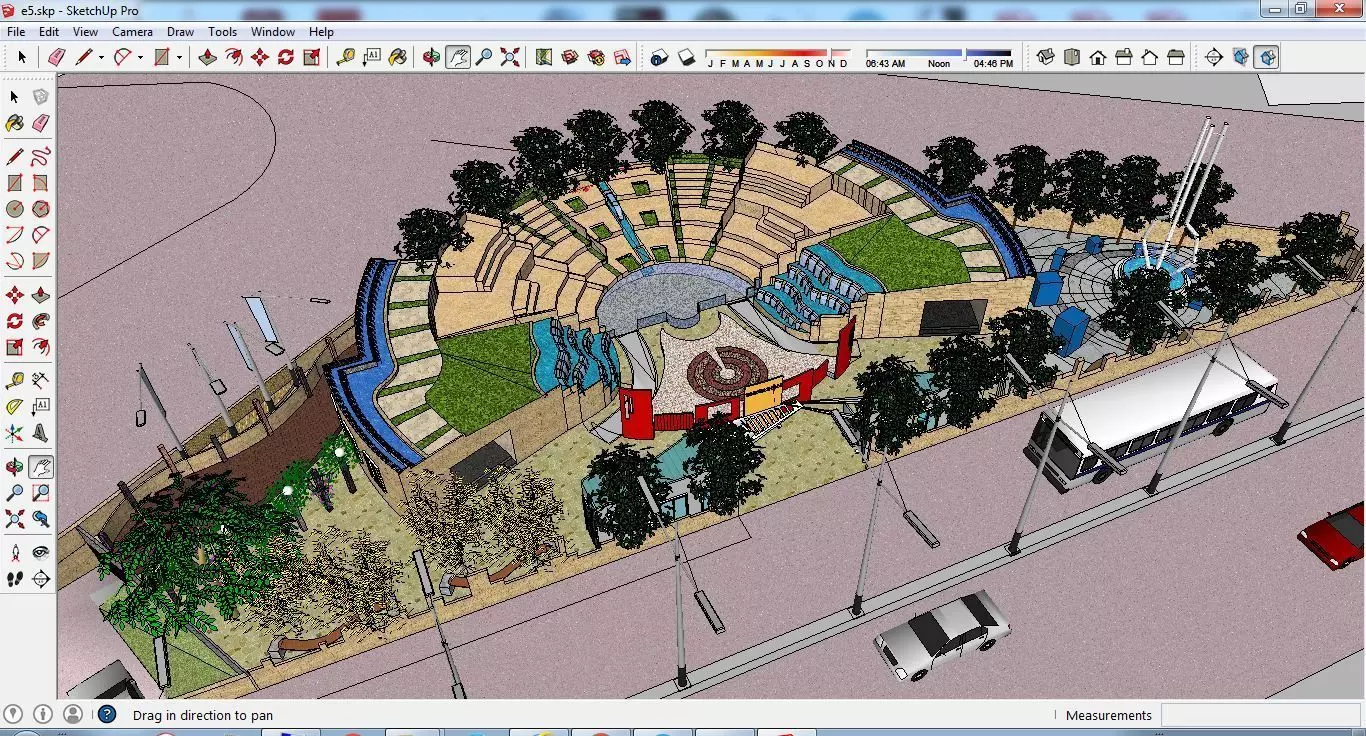The width and height of the screenshot is (1366, 736).
Task: Select the Look Around eye tool
Action: tap(40, 553)
